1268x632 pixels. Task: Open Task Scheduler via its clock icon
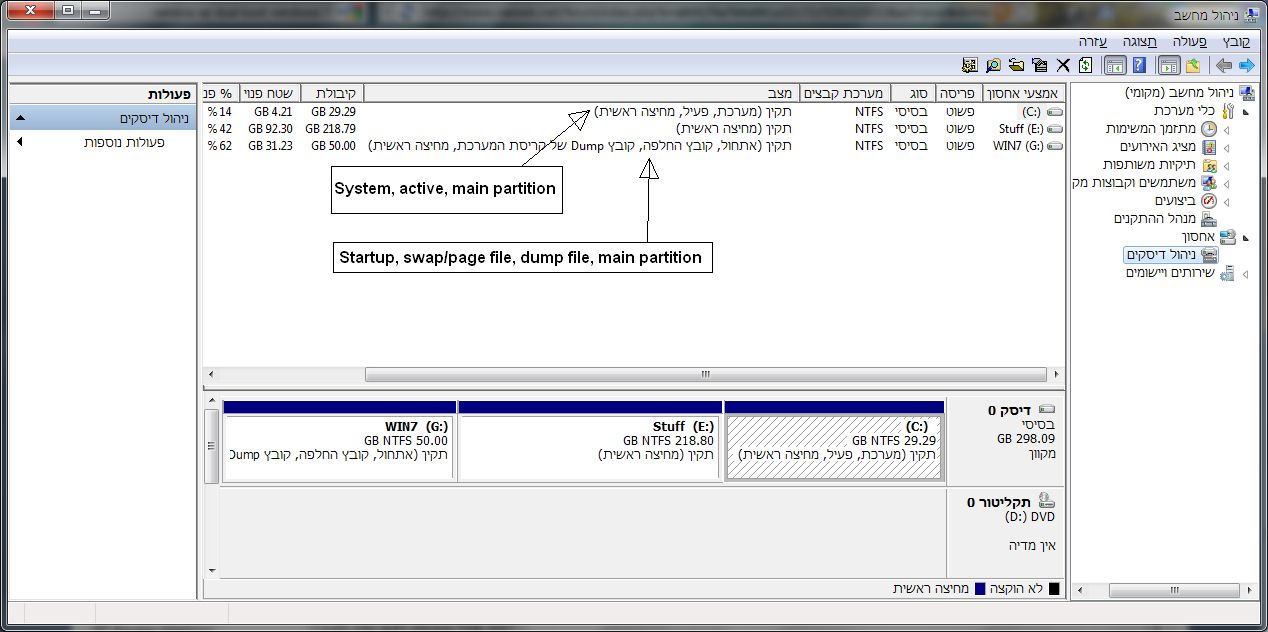1207,129
